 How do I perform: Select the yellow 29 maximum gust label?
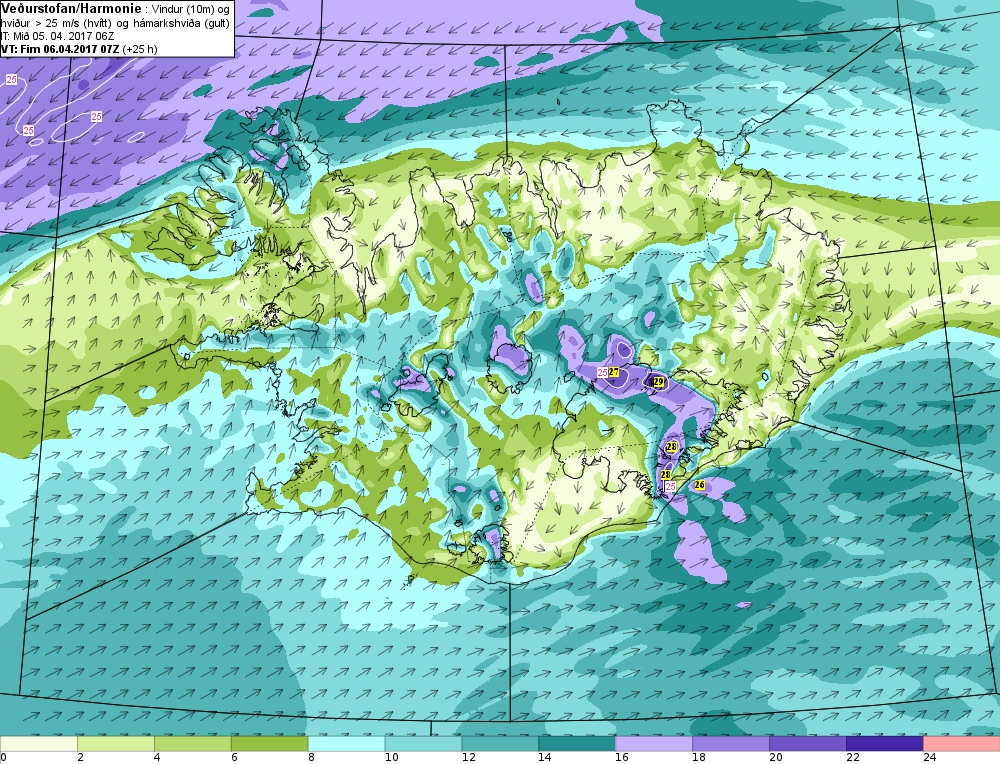coord(659,382)
